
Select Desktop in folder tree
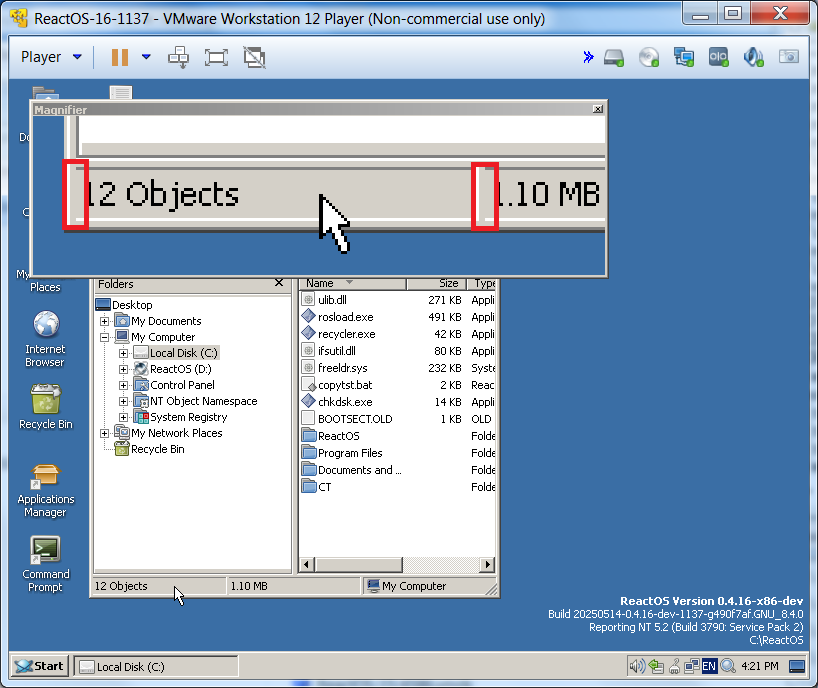tap(132, 305)
